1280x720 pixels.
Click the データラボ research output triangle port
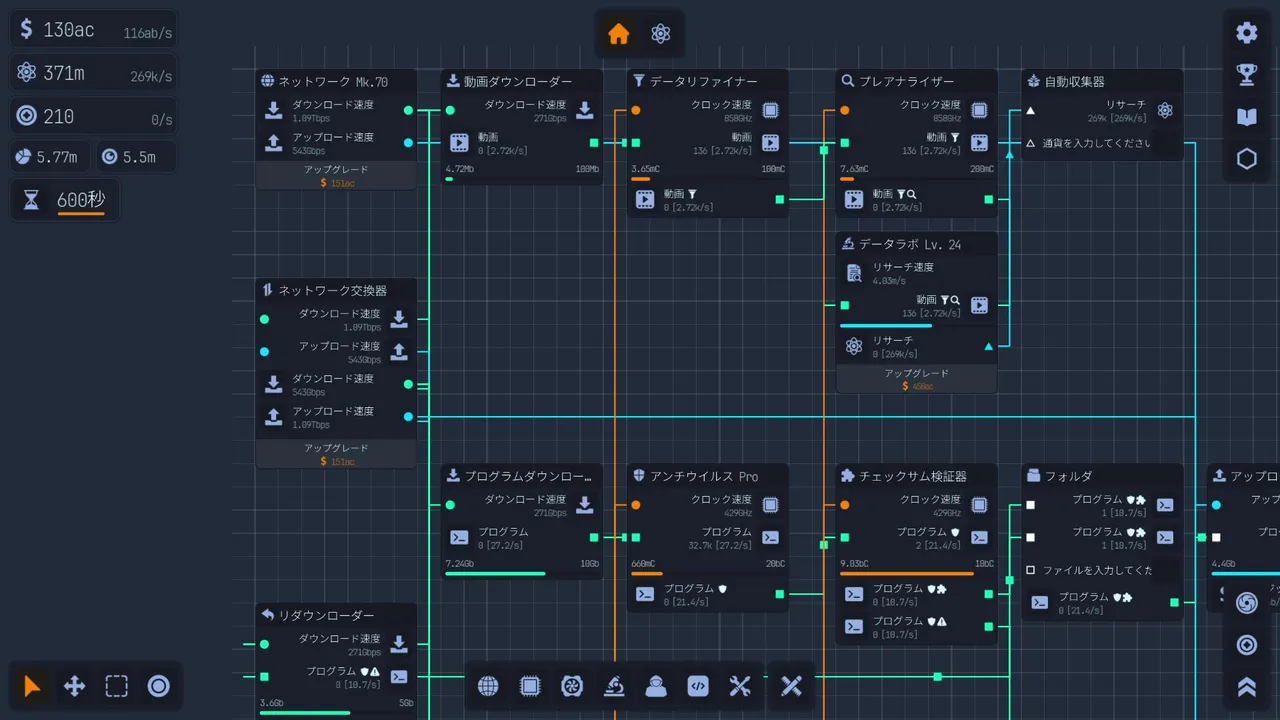988,346
